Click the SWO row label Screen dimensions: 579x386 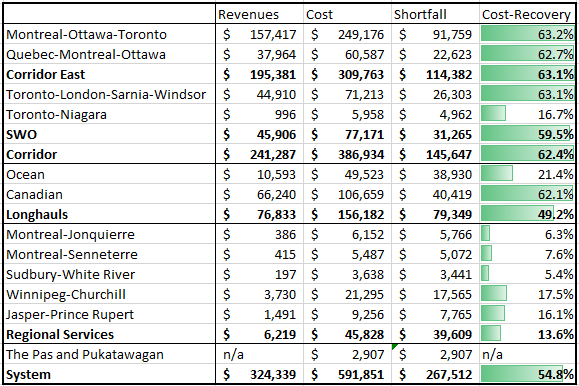pos(21,134)
